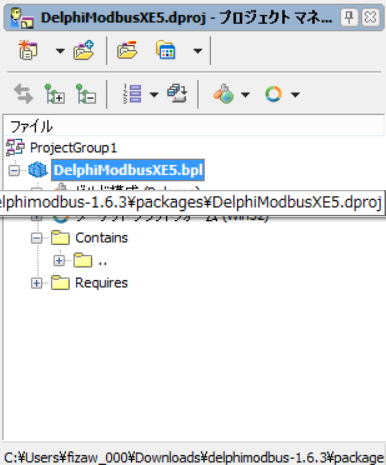Open dropdown arrow beside numbered list icon
The image size is (386, 465).
pyautogui.click(x=154, y=95)
